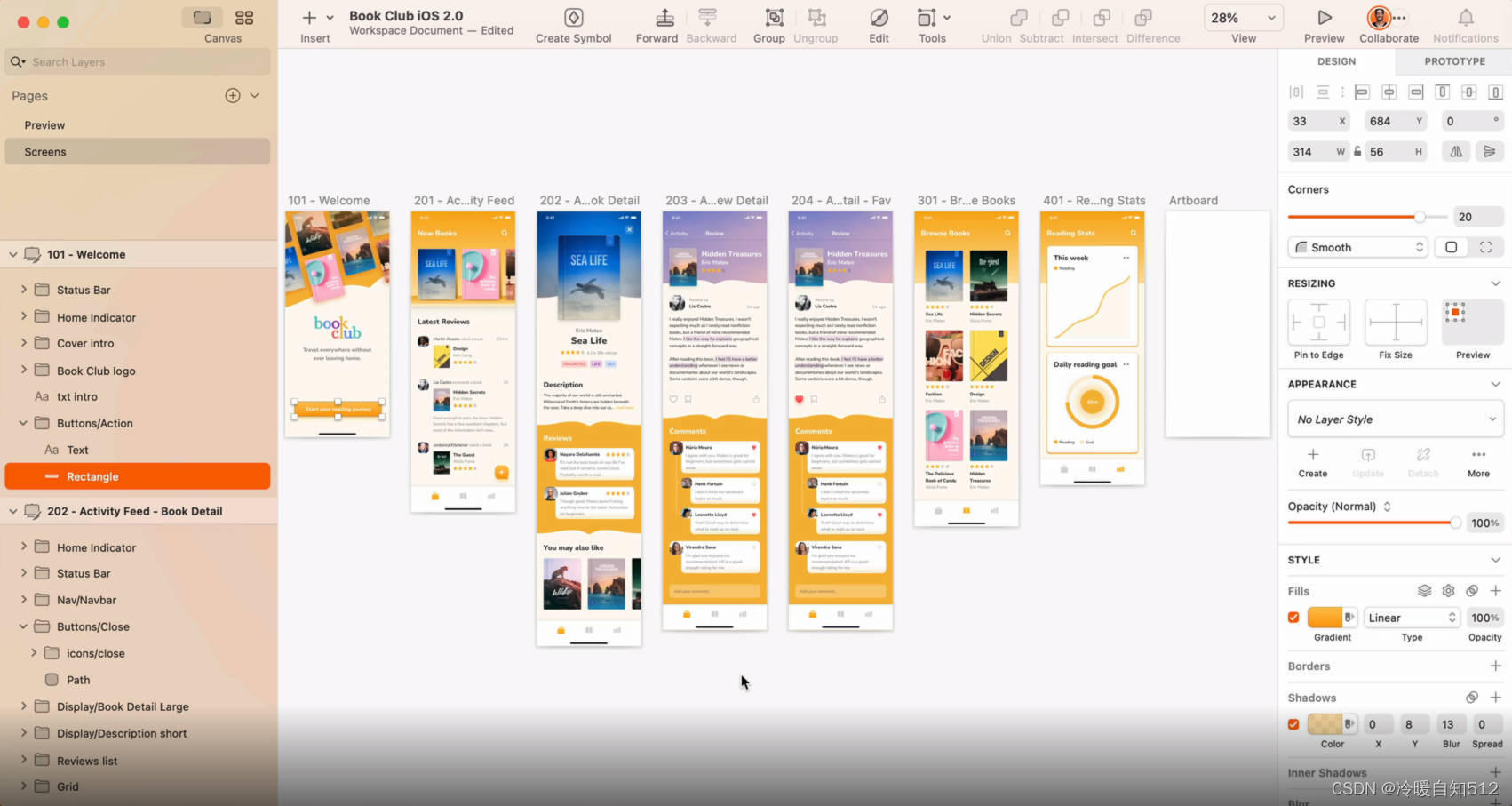Flip layer vertically
Image resolution: width=1512 pixels, height=806 pixels.
1490,151
